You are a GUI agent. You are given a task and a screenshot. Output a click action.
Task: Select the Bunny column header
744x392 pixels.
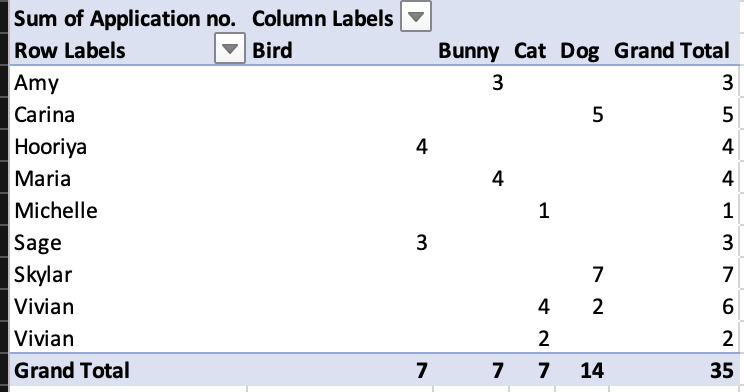(x=468, y=51)
